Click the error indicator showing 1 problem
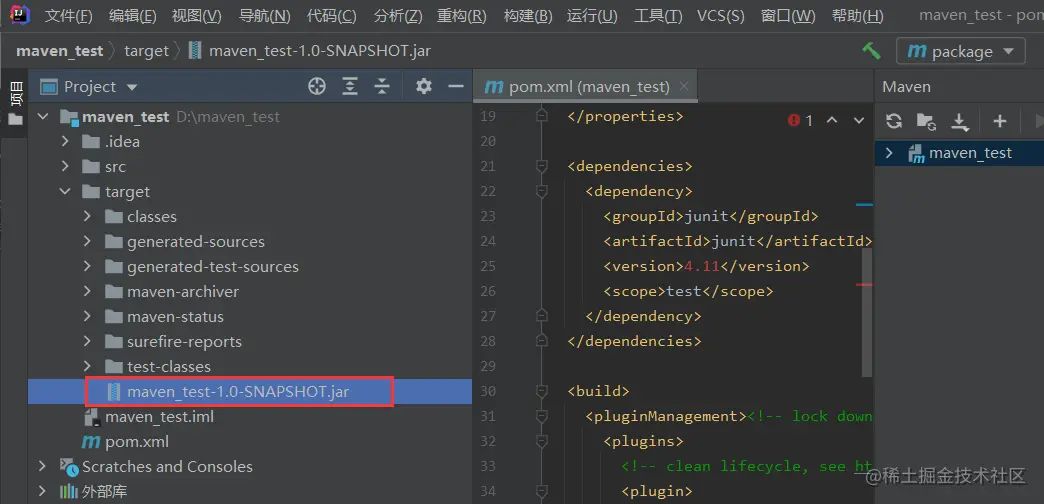 [800, 121]
